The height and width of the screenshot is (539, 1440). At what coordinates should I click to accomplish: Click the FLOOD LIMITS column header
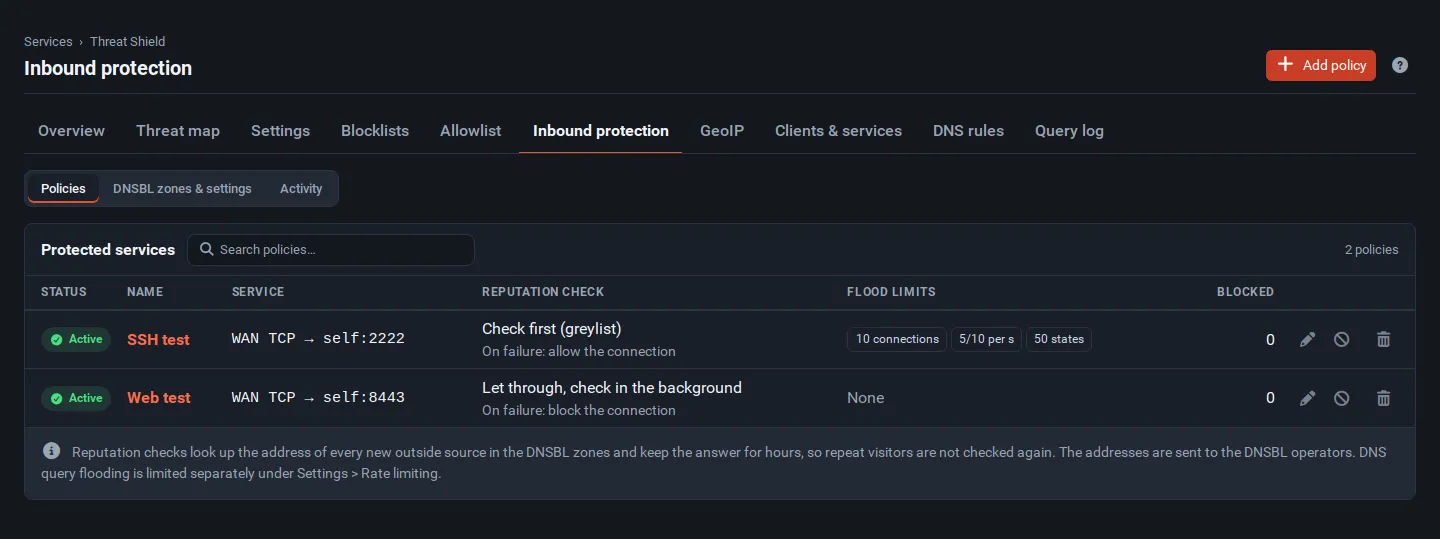(x=891, y=292)
